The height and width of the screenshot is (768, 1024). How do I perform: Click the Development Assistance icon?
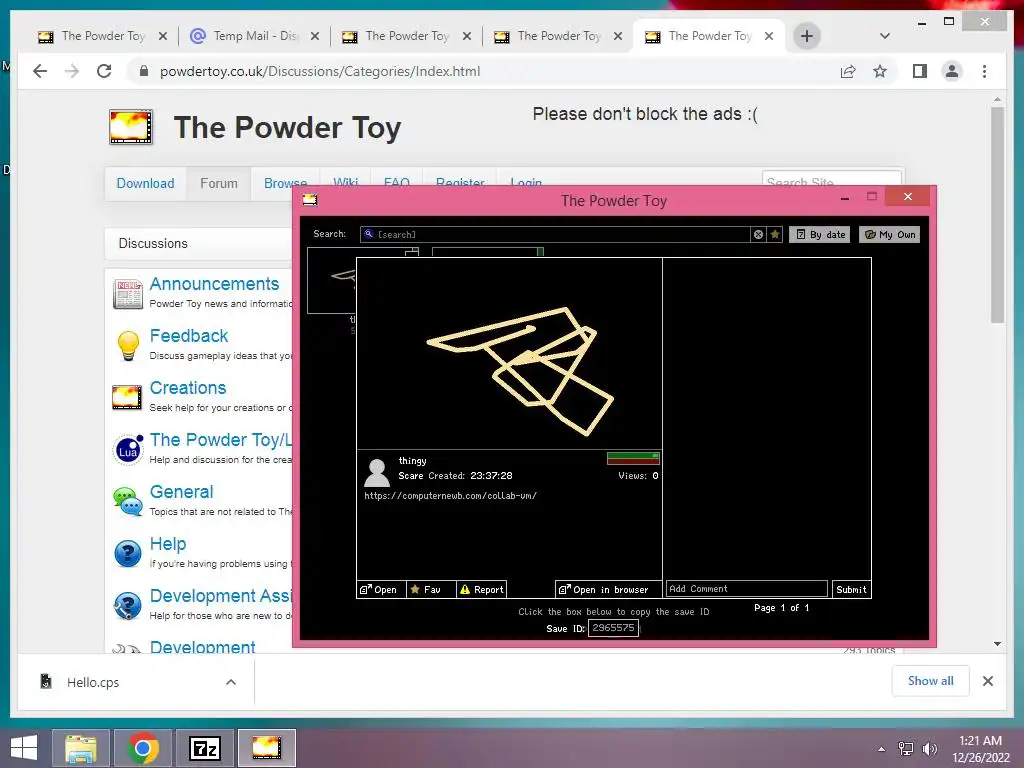(x=127, y=605)
